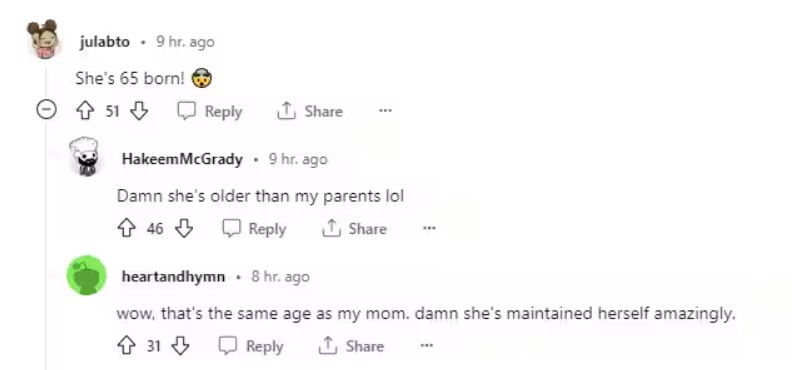The width and height of the screenshot is (792, 370).
Task: Reply to heartandhymn's comment
Action: coord(251,346)
